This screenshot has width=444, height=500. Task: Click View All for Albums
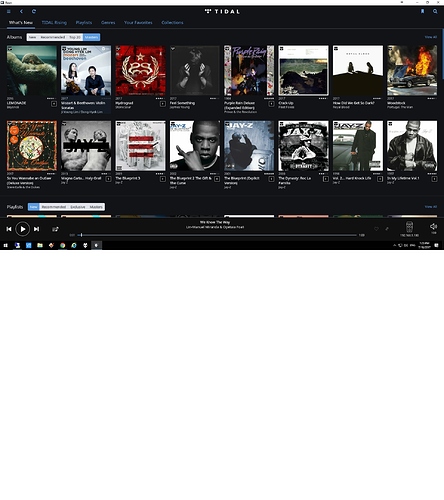(431, 37)
